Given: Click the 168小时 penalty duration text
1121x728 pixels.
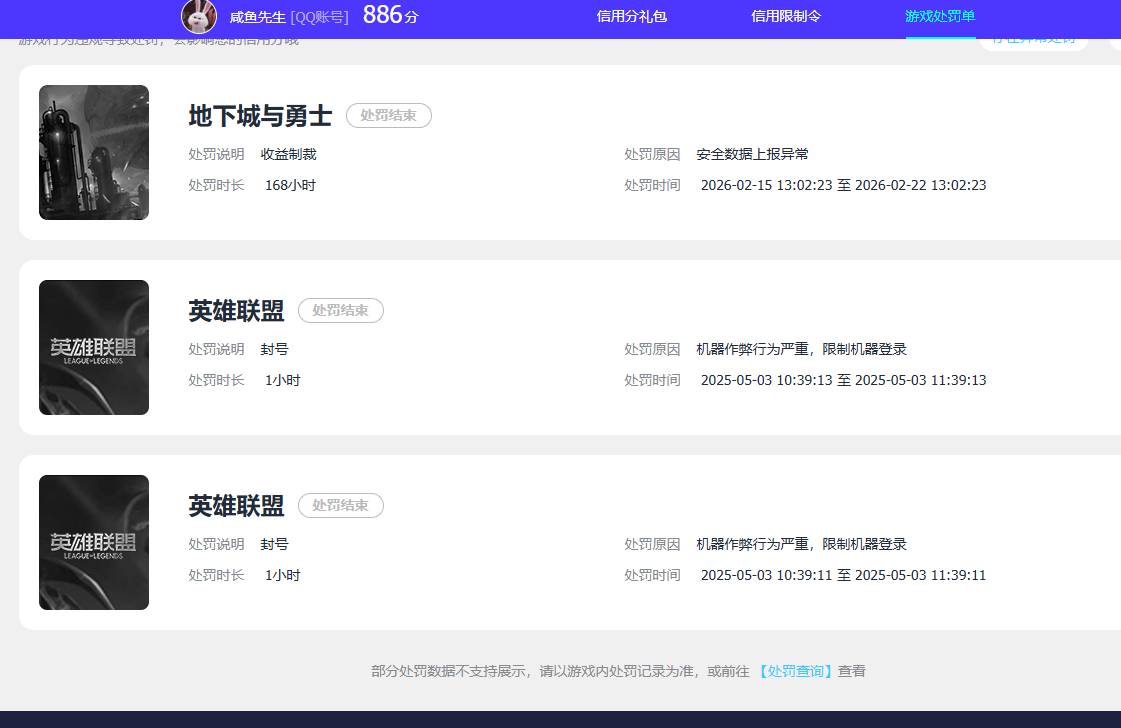Looking at the screenshot, I should tap(290, 185).
